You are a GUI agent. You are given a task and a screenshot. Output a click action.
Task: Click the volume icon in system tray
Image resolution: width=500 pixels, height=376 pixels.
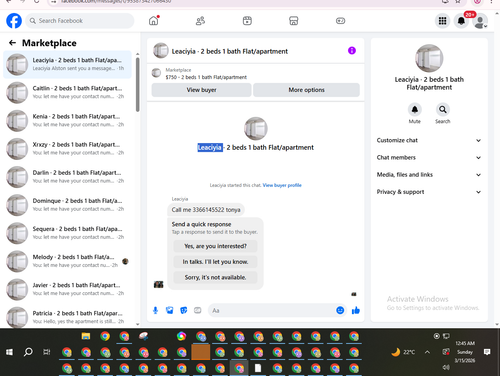[446, 367]
